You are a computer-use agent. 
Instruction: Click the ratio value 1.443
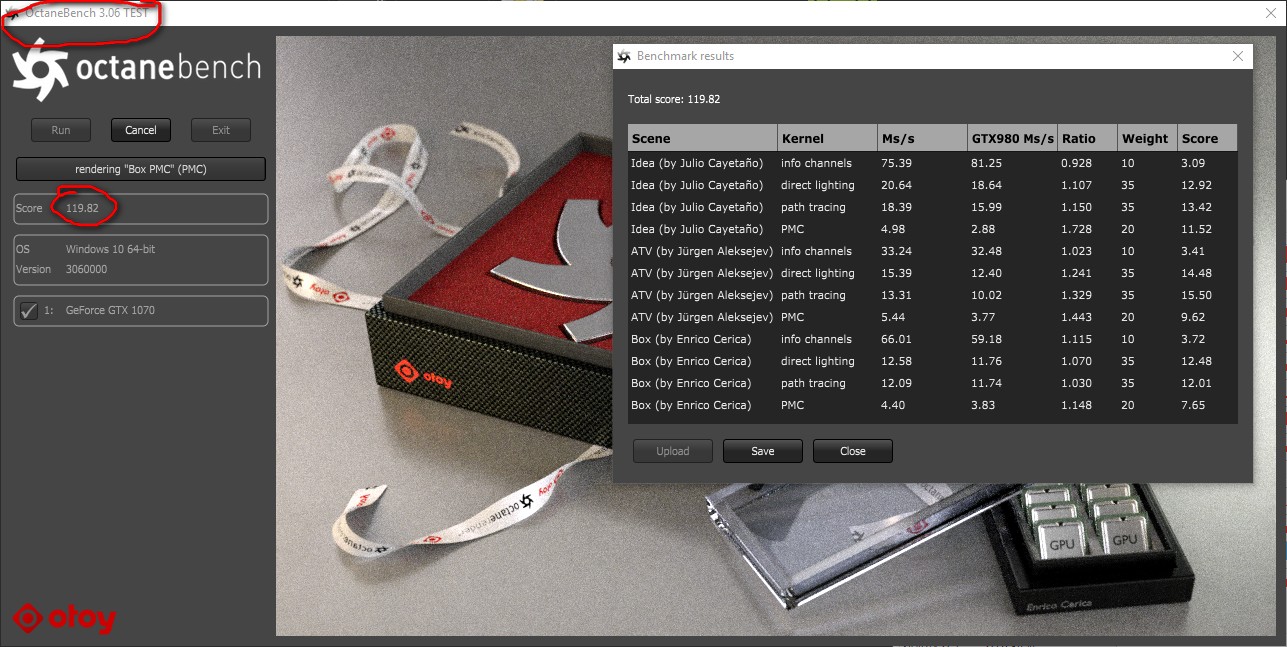1077,317
